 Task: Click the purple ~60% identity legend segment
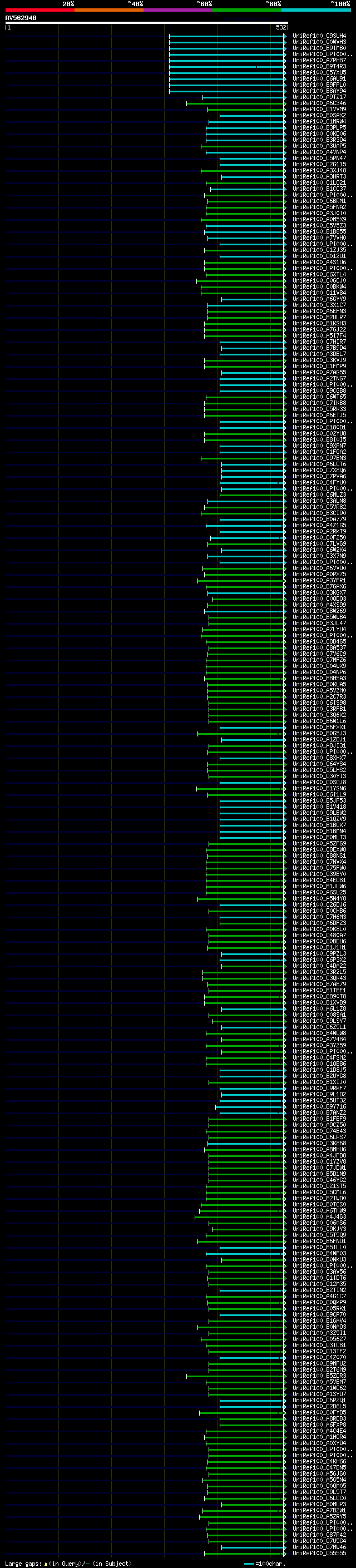pyautogui.click(x=177, y=10)
